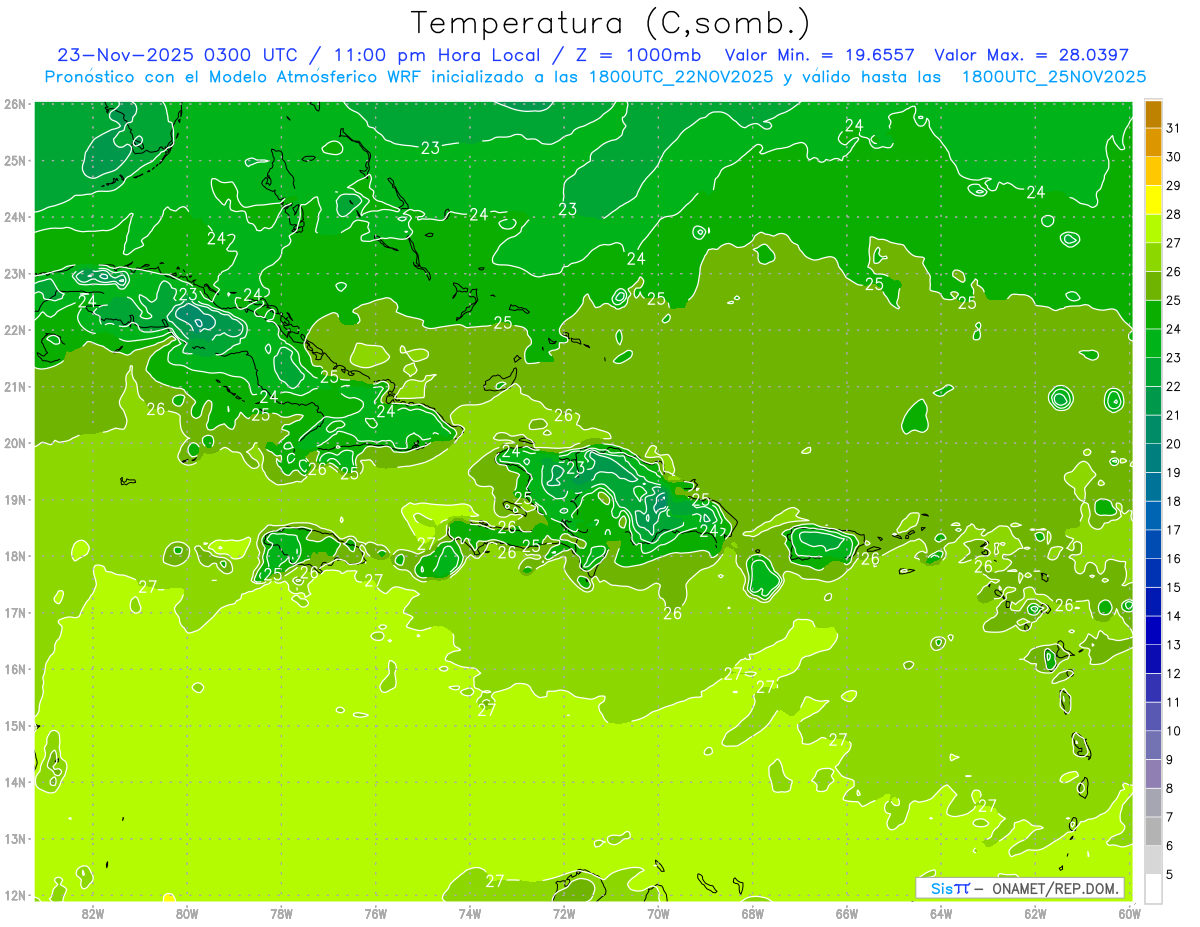Click the colorbar scale label "10"

pyautogui.click(x=1174, y=730)
